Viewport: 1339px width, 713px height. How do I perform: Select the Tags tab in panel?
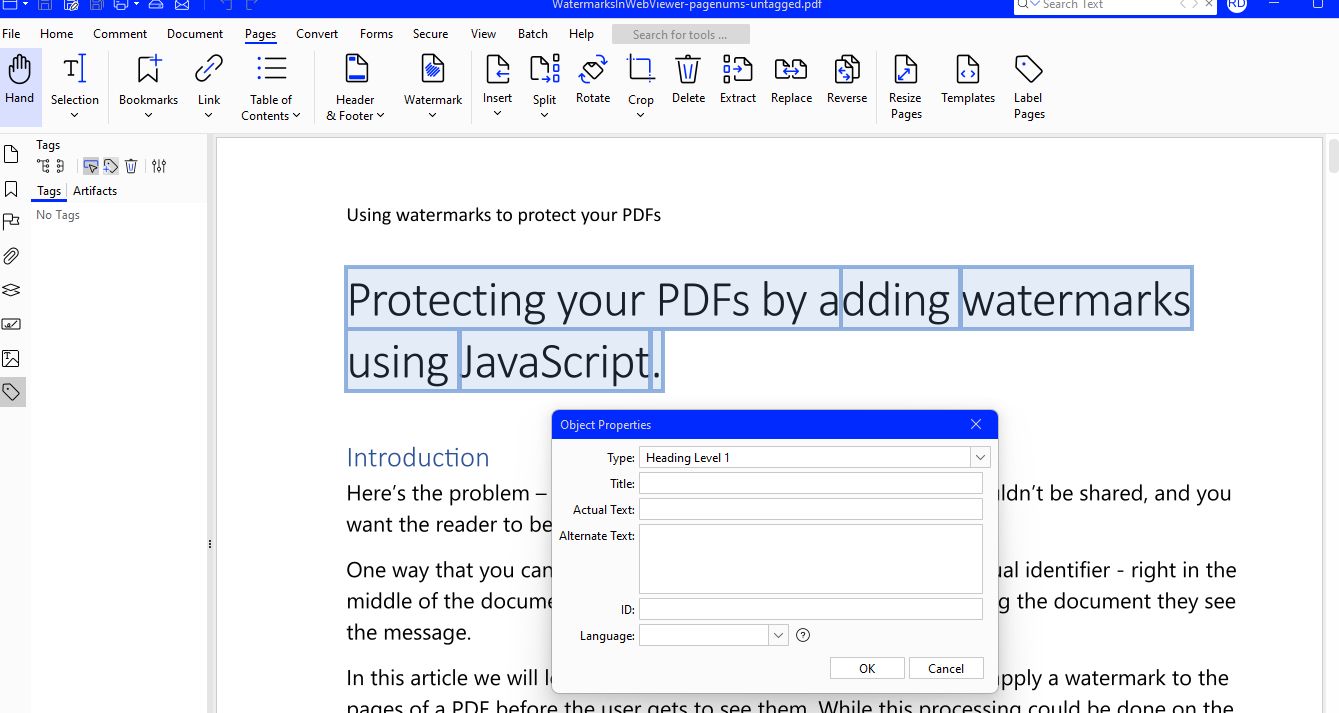click(49, 191)
